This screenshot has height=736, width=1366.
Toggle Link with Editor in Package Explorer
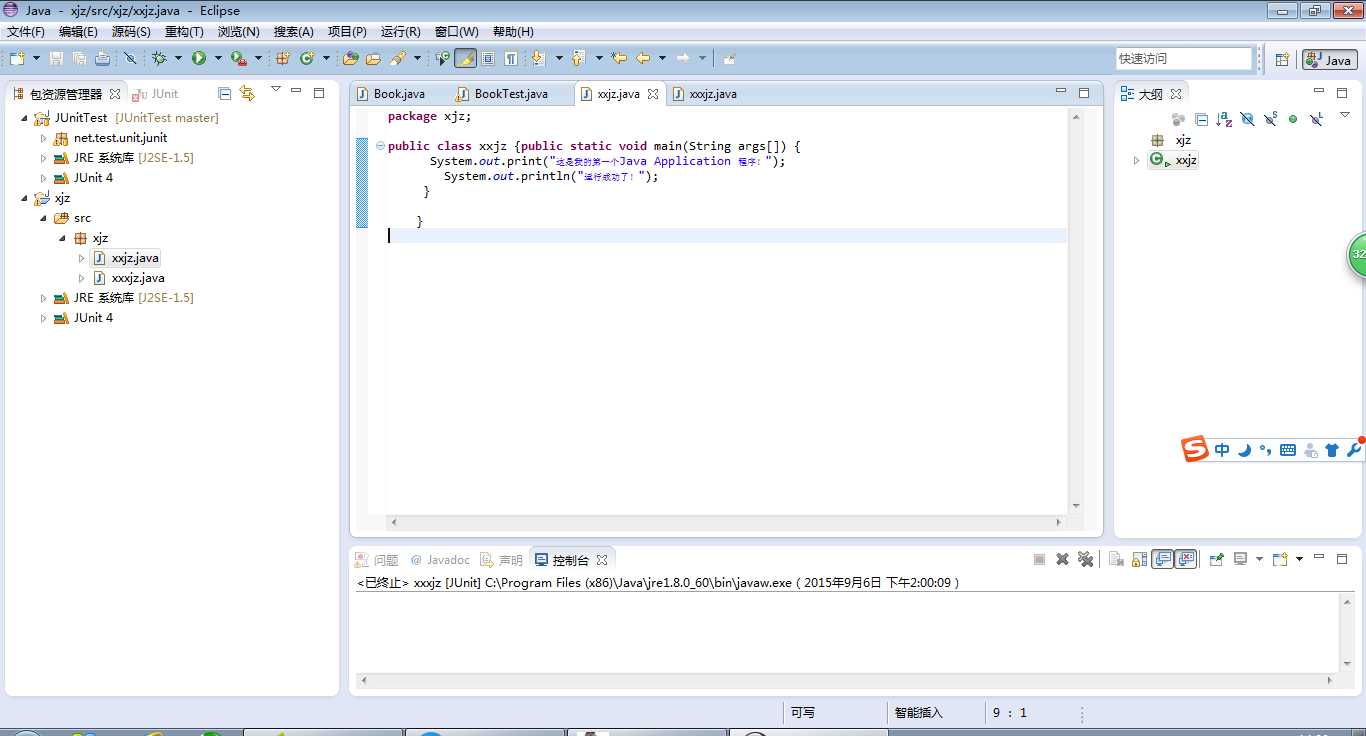click(247, 94)
